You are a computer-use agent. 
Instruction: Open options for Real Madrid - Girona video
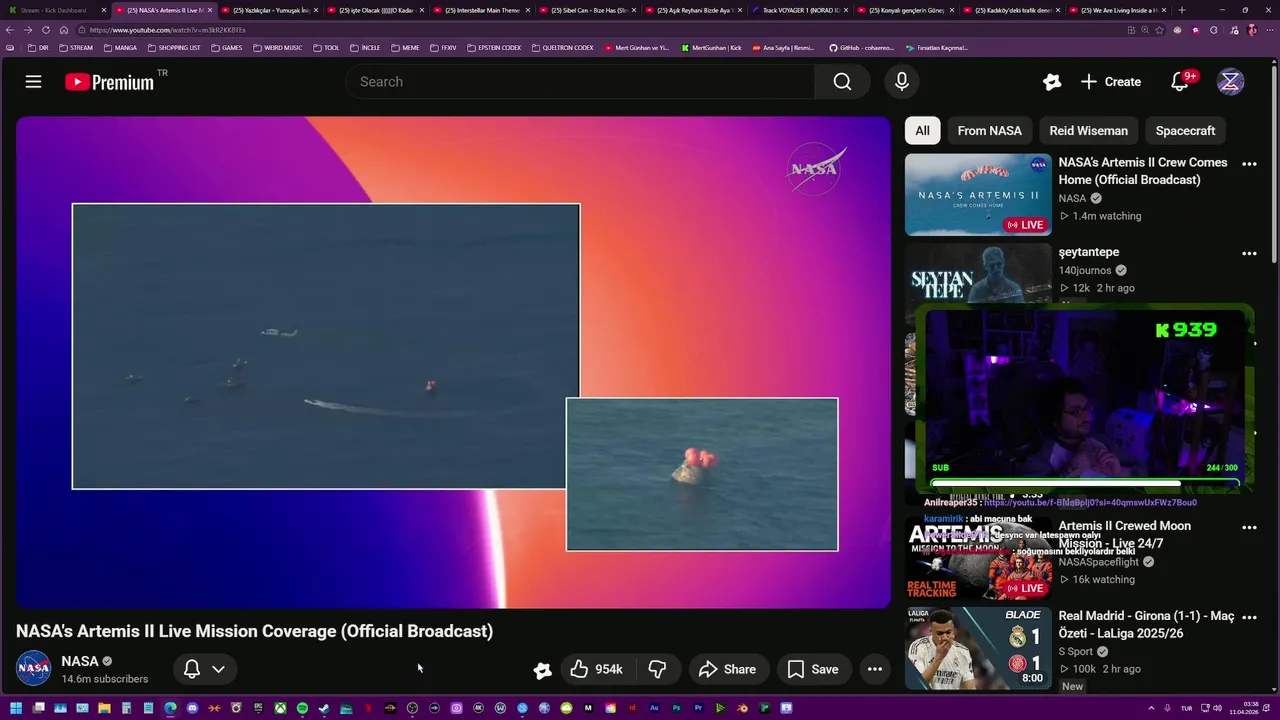pos(1249,618)
